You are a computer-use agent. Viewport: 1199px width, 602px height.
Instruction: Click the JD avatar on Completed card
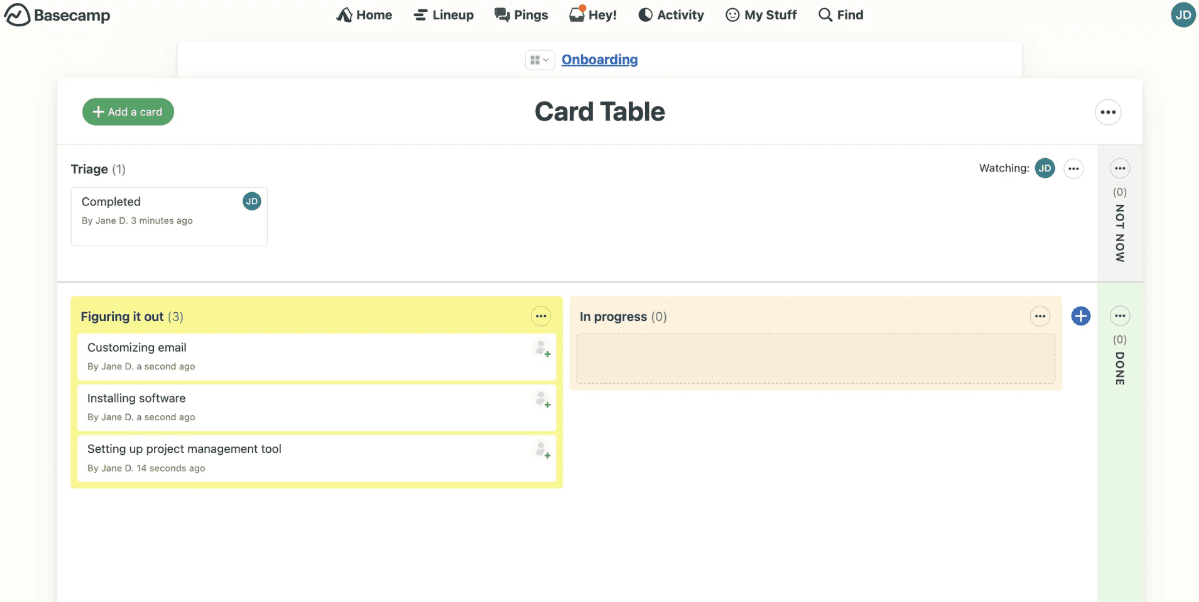coord(252,201)
